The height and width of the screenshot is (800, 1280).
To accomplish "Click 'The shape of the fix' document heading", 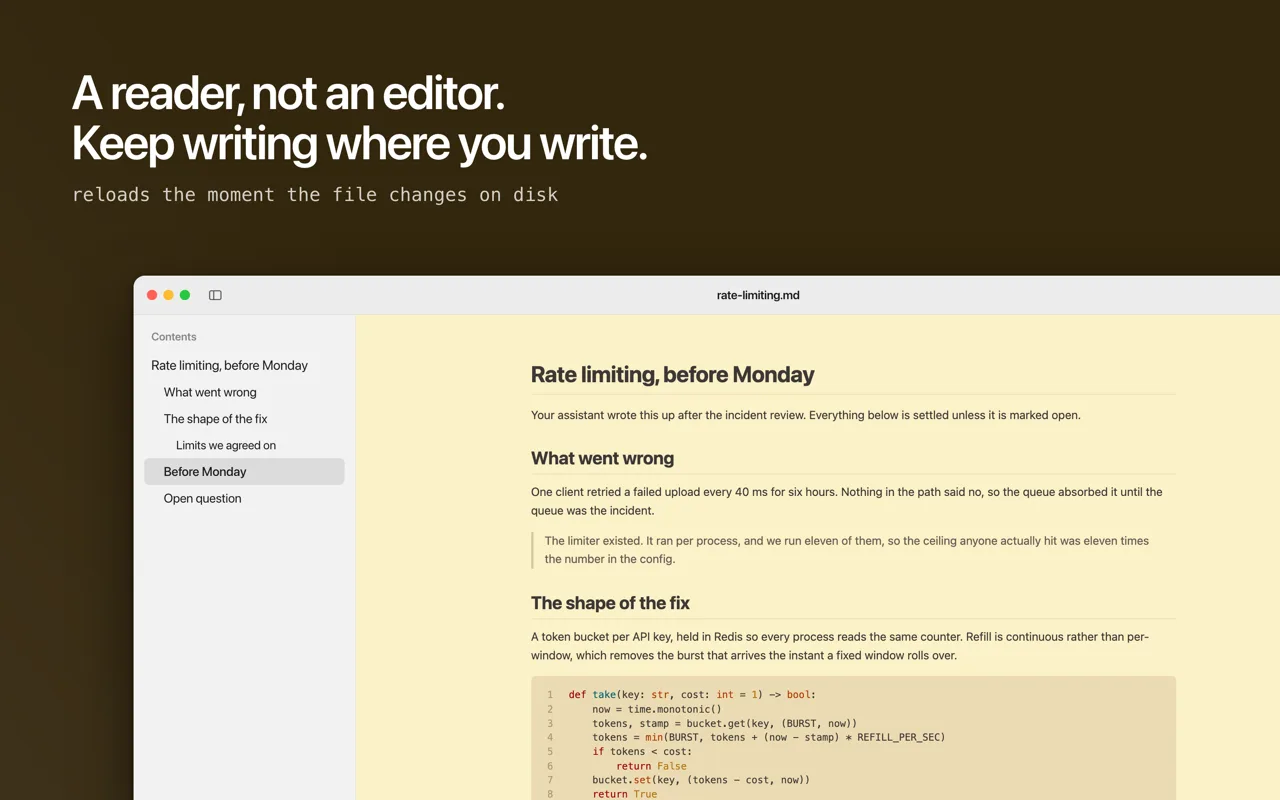I will [610, 603].
